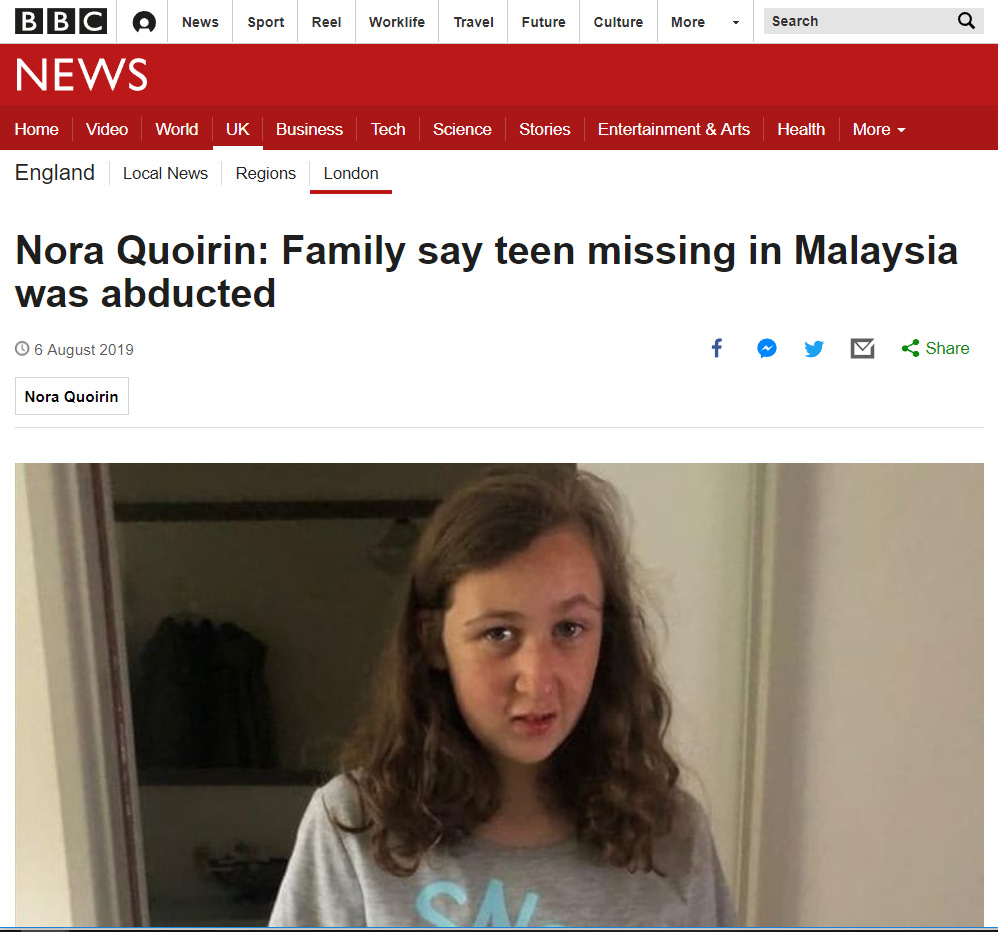Open the BBC account sign-in icon
This screenshot has height=932, width=998.
pyautogui.click(x=144, y=22)
